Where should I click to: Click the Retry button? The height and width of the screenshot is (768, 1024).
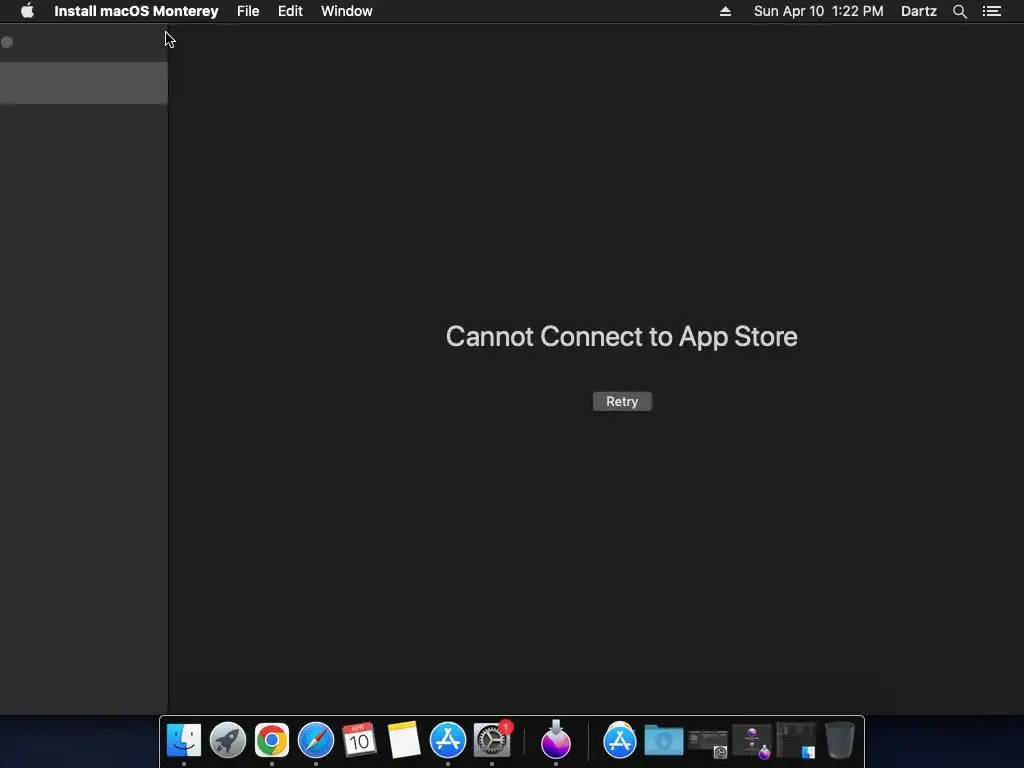[x=622, y=402]
